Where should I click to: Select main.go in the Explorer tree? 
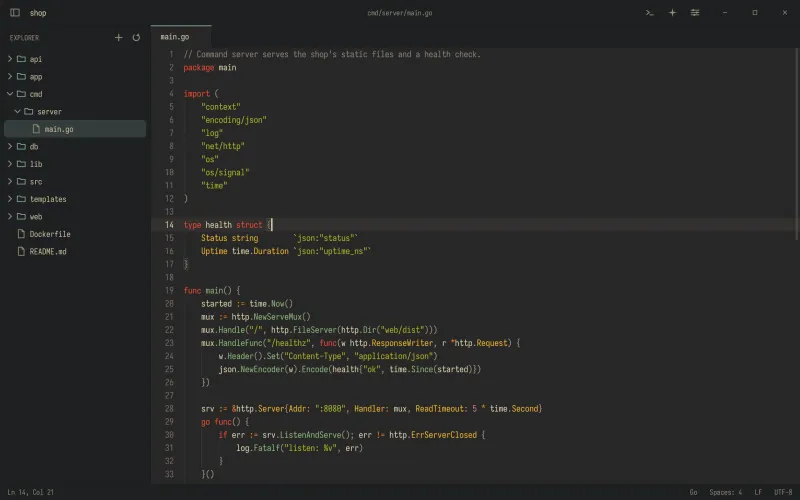pyautogui.click(x=75, y=129)
